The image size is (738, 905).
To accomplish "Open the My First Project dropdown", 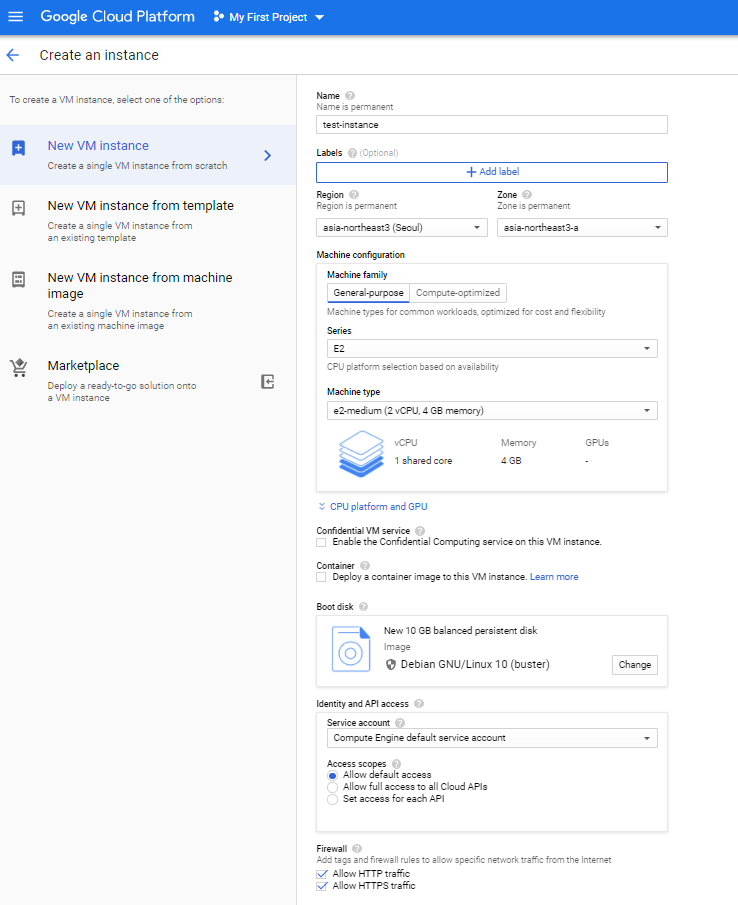I will [x=276, y=17].
